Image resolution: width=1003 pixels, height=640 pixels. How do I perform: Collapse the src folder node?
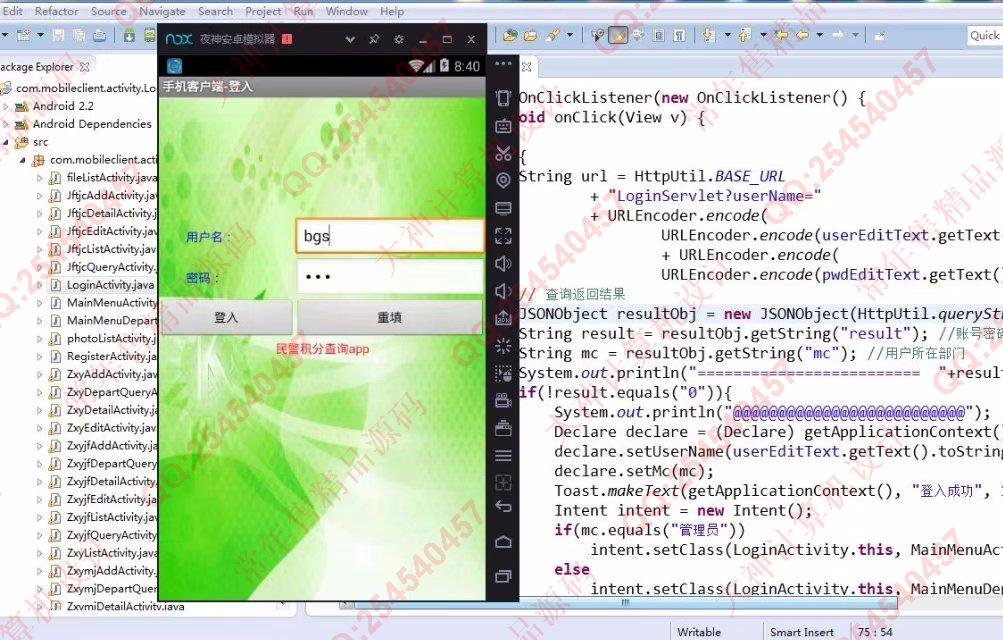pyautogui.click(x=6, y=142)
